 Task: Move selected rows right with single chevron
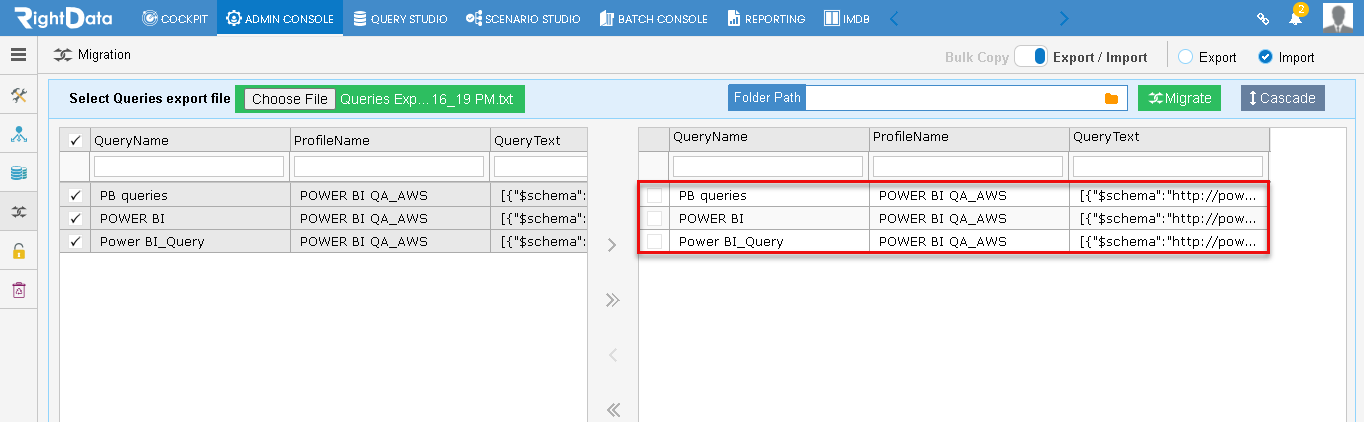(x=613, y=245)
